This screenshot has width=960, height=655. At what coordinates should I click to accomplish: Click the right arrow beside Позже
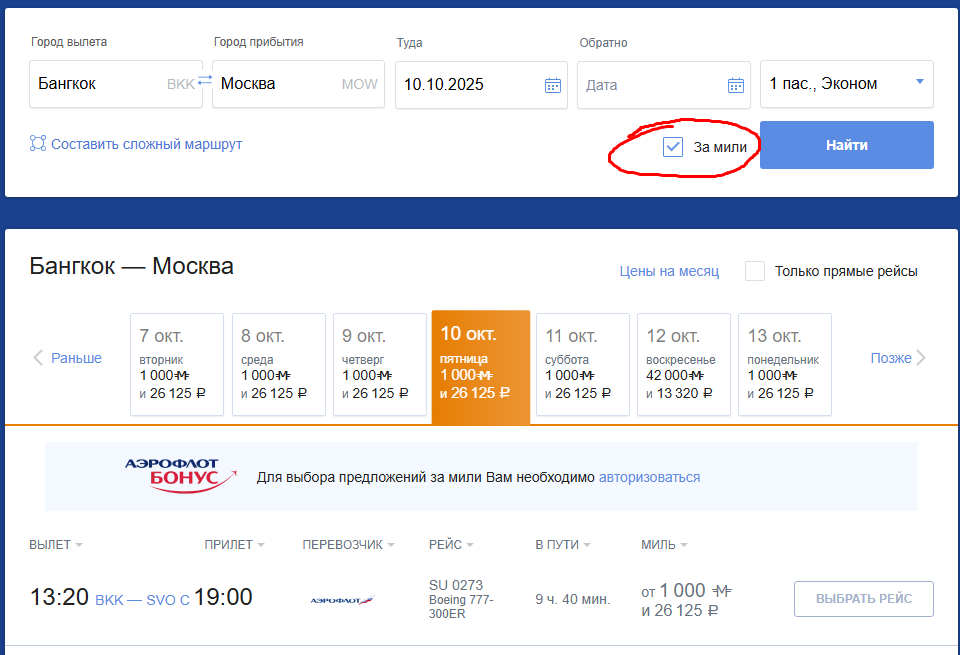(x=921, y=357)
